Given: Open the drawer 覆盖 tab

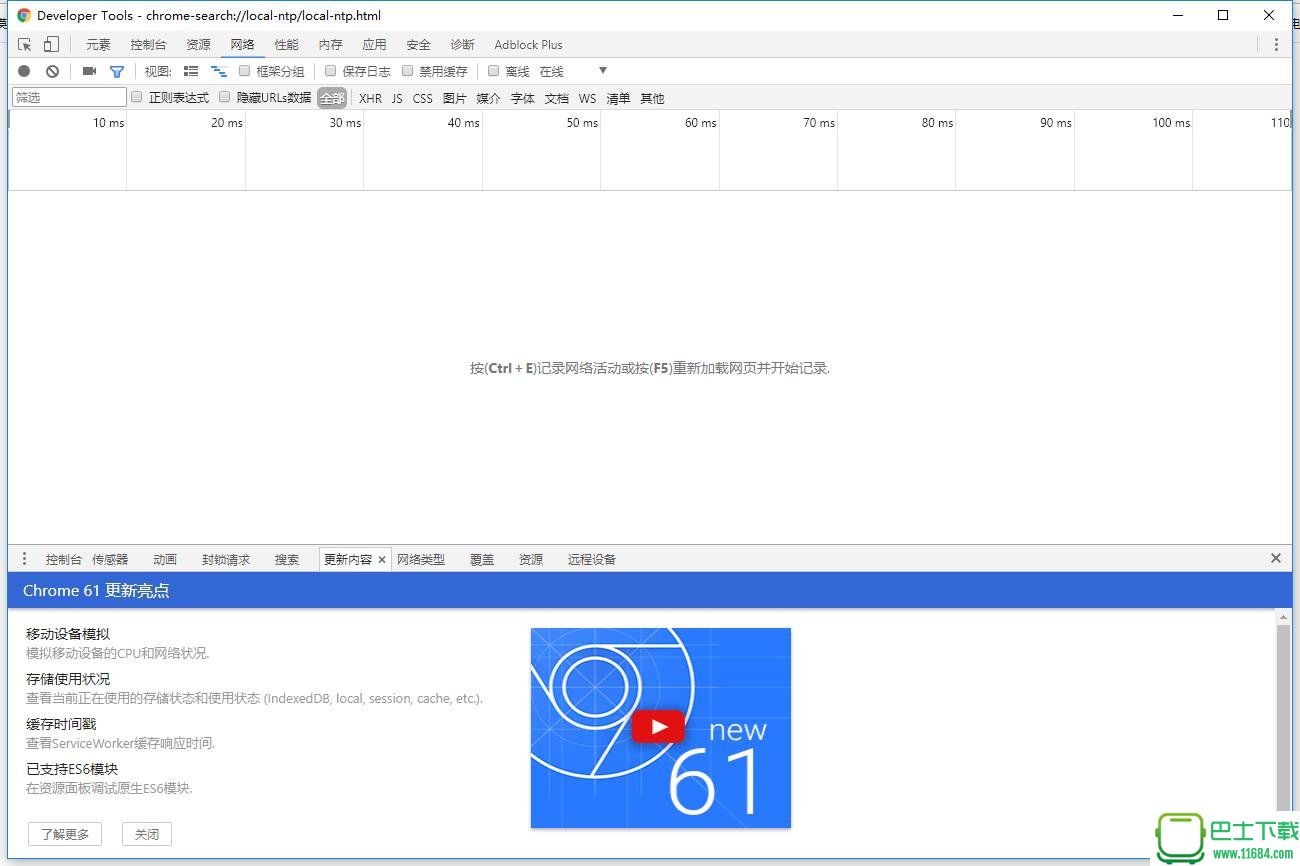Looking at the screenshot, I should [x=482, y=560].
